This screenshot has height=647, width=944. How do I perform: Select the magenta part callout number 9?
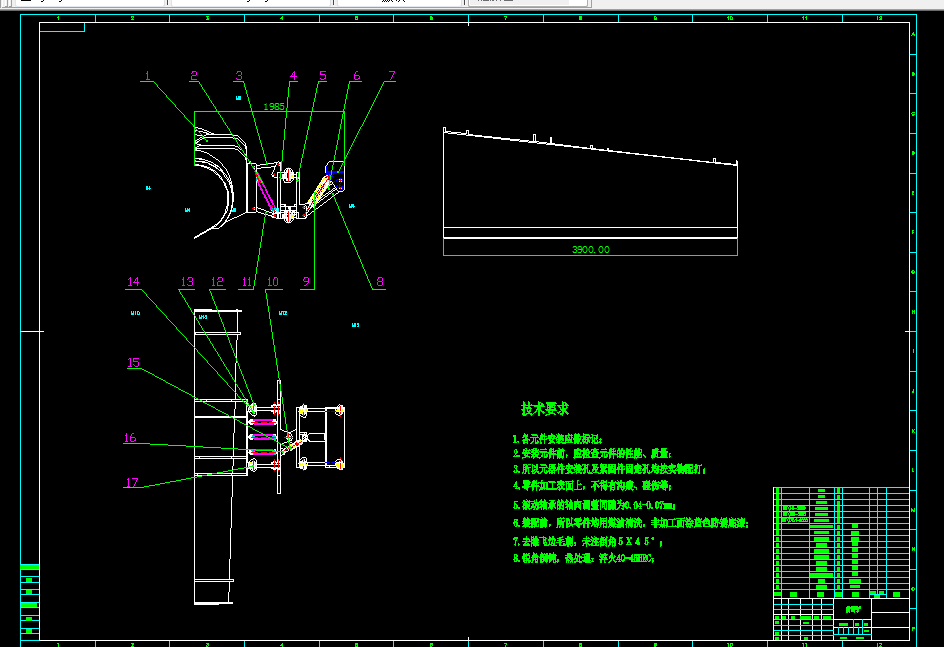[x=306, y=282]
